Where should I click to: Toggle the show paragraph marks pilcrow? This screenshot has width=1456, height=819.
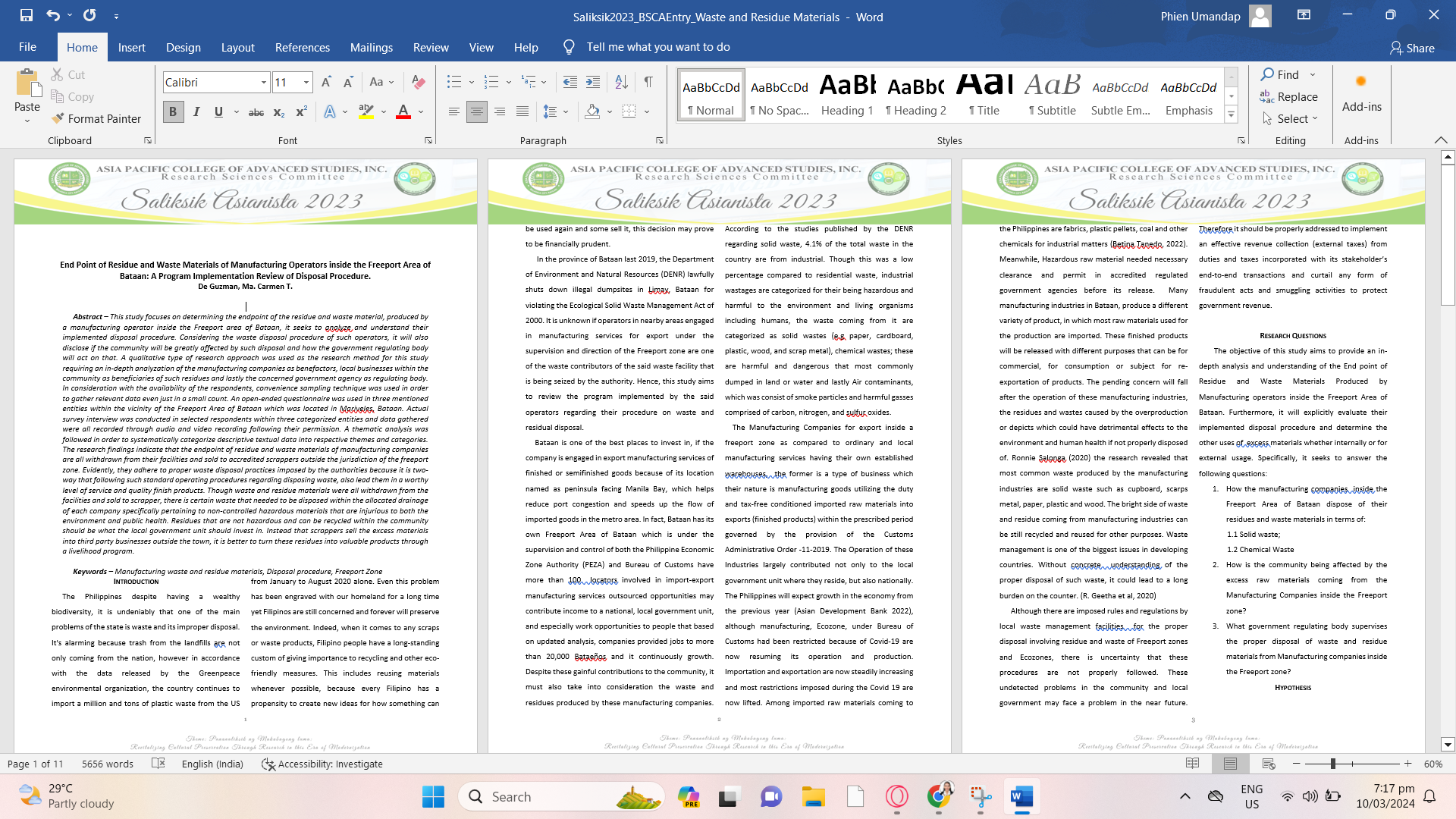tap(648, 82)
